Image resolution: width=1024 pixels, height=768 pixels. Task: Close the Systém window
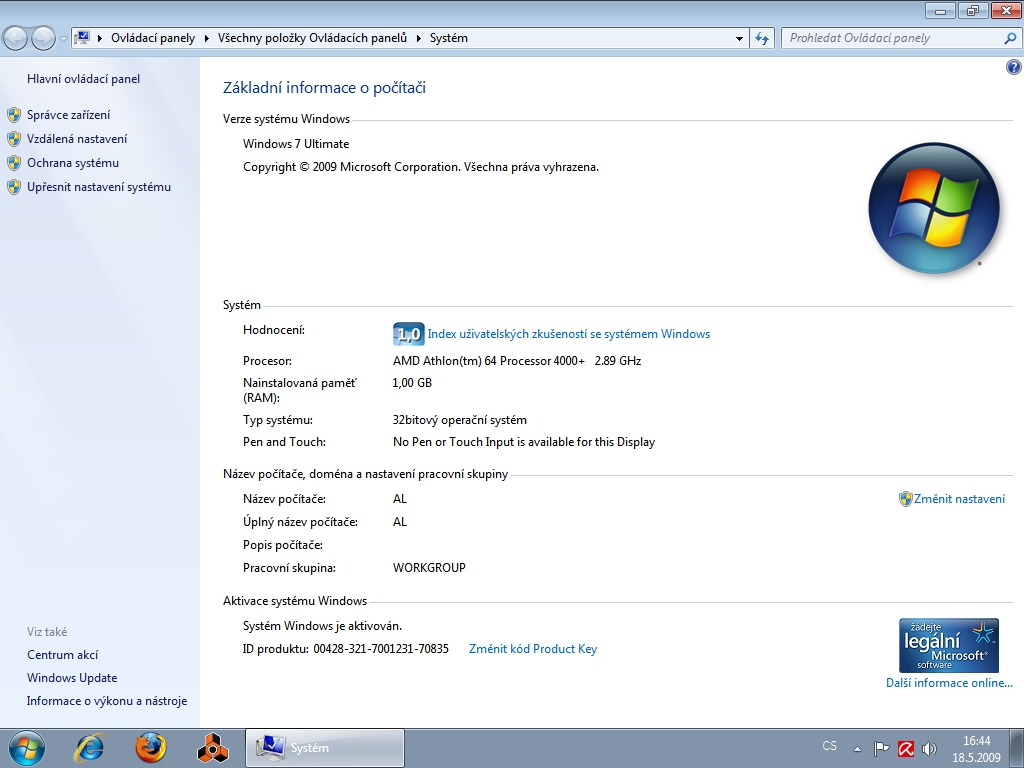tap(1006, 10)
